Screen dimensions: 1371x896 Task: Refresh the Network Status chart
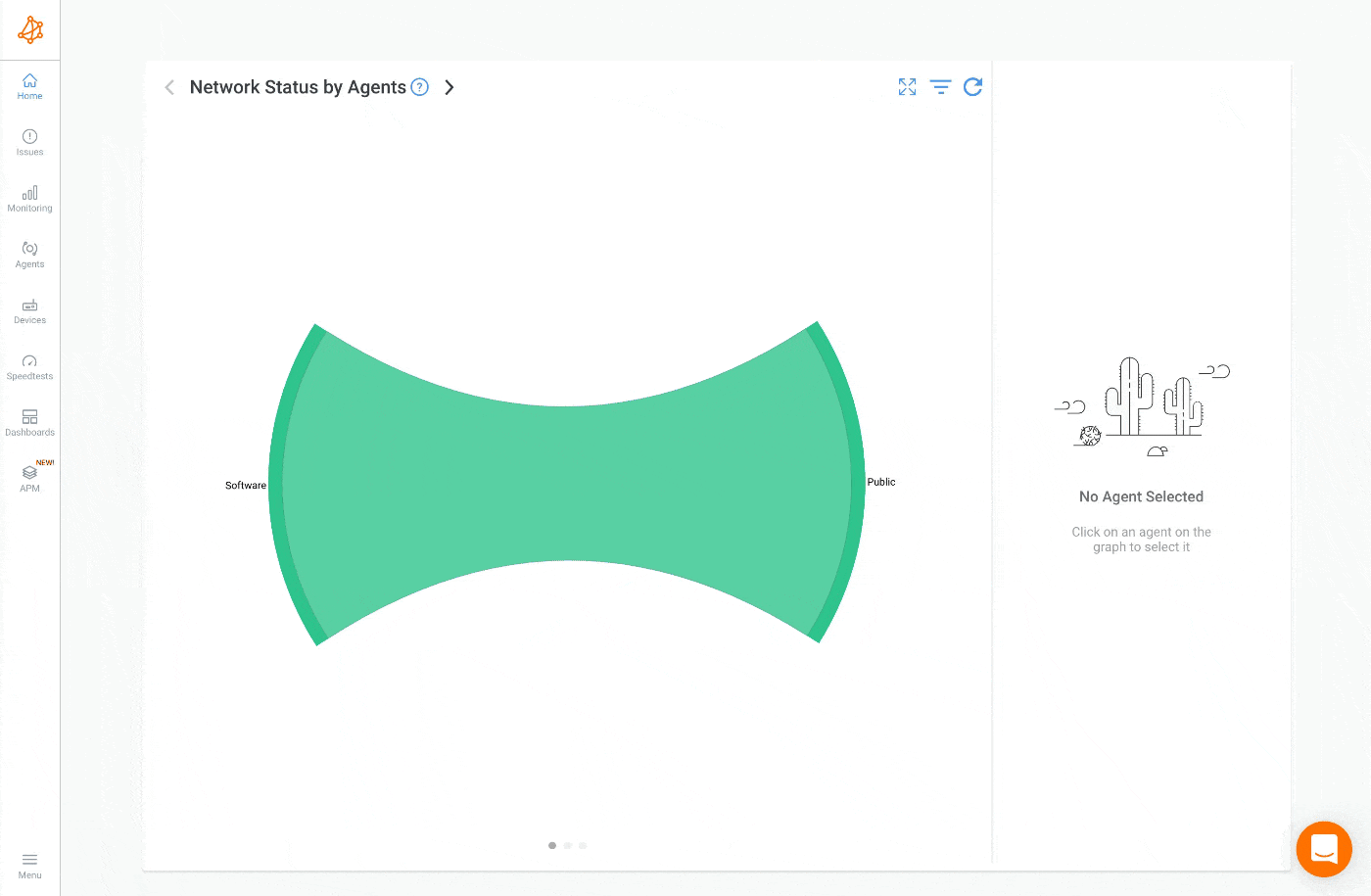pyautogui.click(x=972, y=87)
